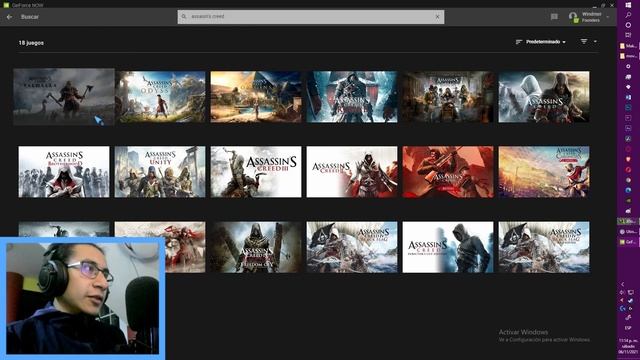
Task: Select the Assassin's Creed Revelations tile
Action: click(x=544, y=97)
